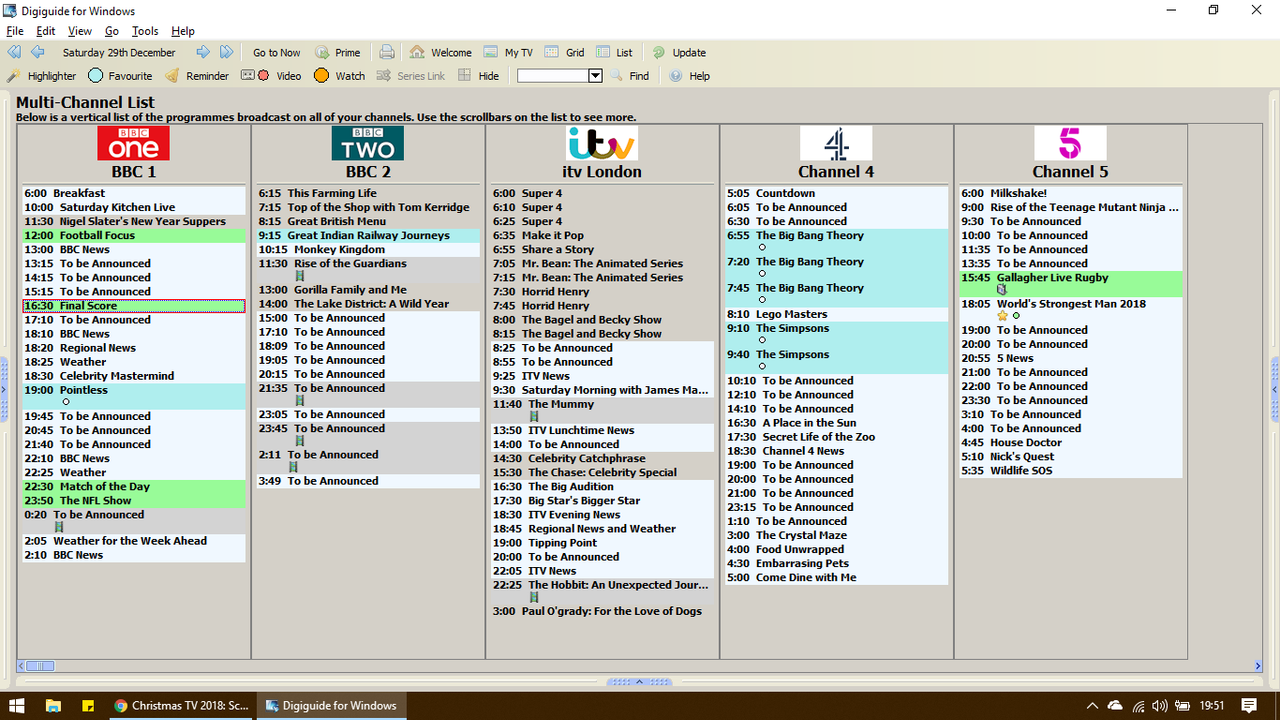Jump back a week with double-left arrow
This screenshot has height=720, width=1280.
[14, 52]
